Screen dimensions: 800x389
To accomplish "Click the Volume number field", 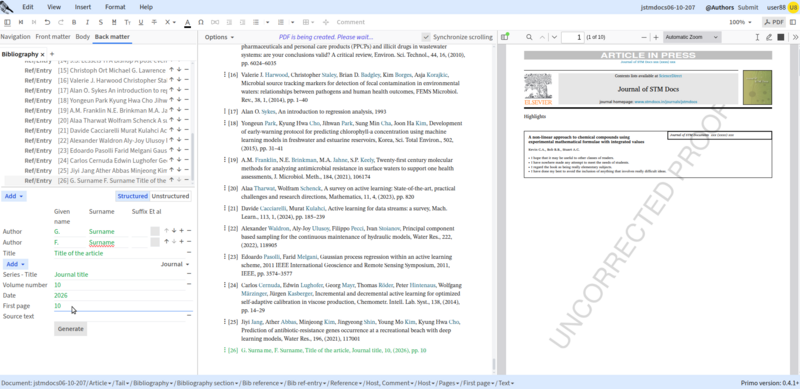I will point(119,285).
